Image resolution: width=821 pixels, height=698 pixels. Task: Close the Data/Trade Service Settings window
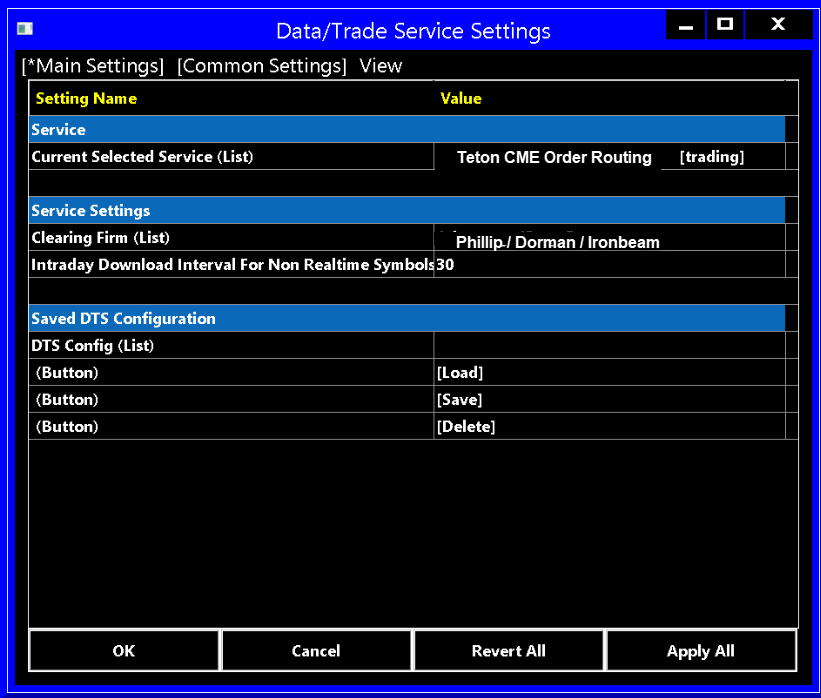(x=778, y=26)
